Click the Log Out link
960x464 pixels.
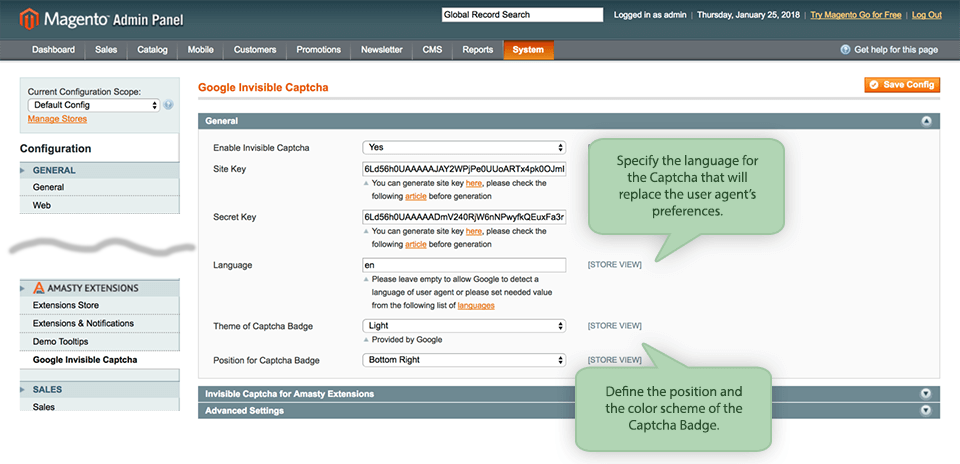coord(926,15)
